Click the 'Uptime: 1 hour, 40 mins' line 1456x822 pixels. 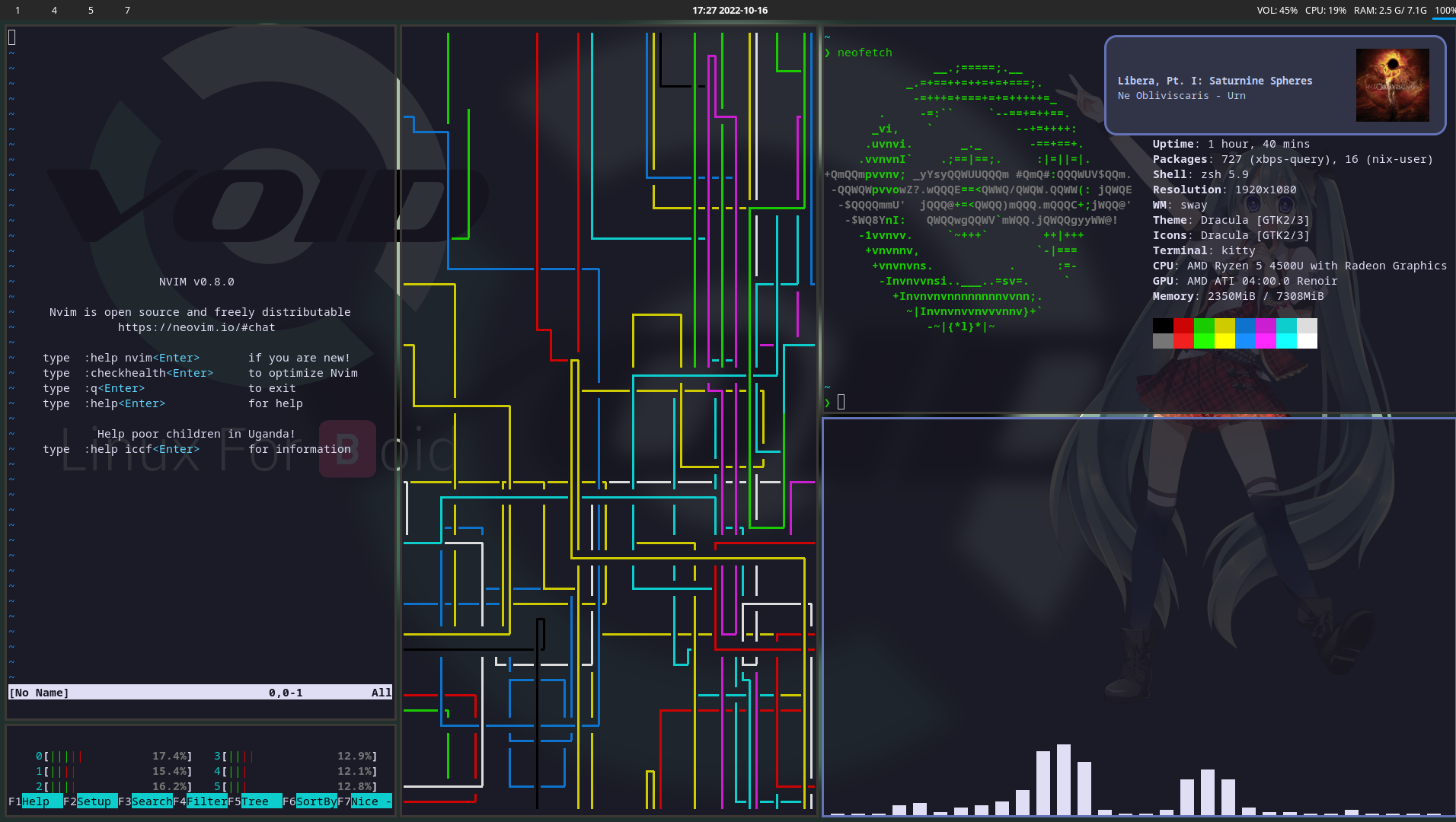point(1231,144)
